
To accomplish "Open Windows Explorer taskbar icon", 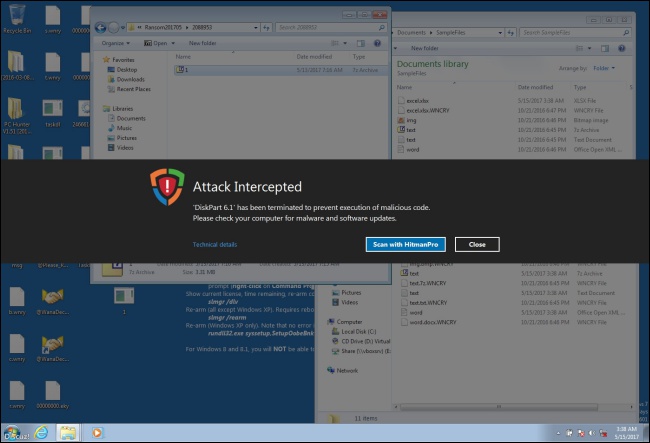I will [x=68, y=433].
